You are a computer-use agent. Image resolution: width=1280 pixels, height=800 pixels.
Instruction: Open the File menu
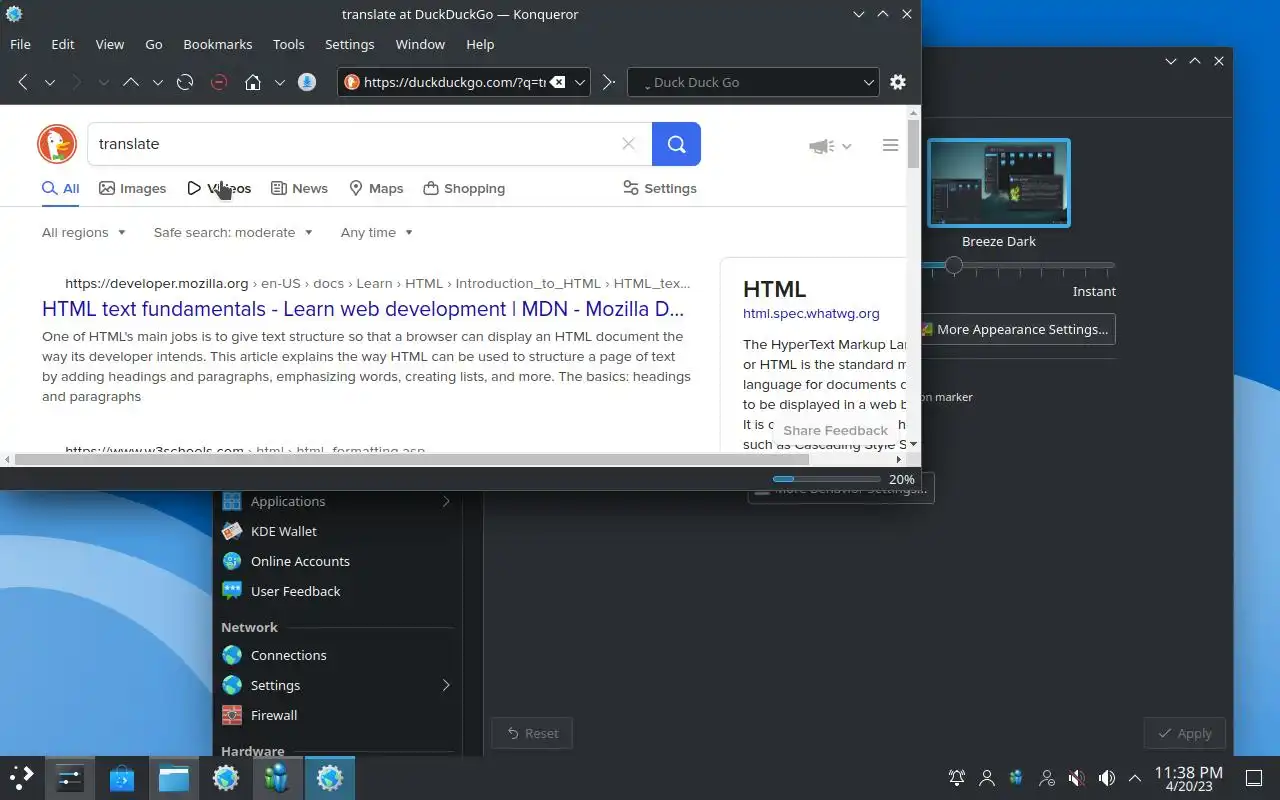click(20, 44)
